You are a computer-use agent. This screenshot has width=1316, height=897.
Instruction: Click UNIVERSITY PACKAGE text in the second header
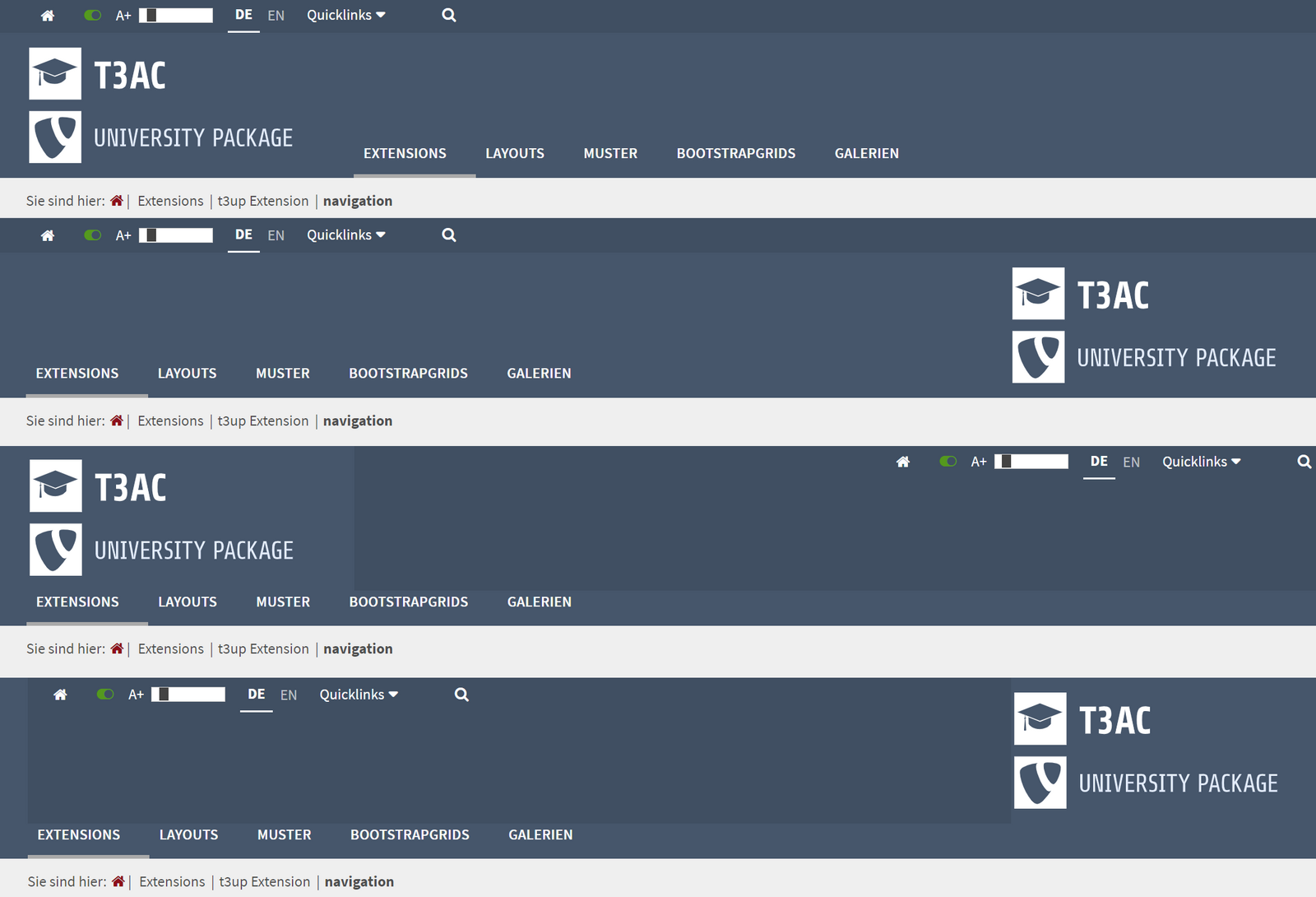1176,358
